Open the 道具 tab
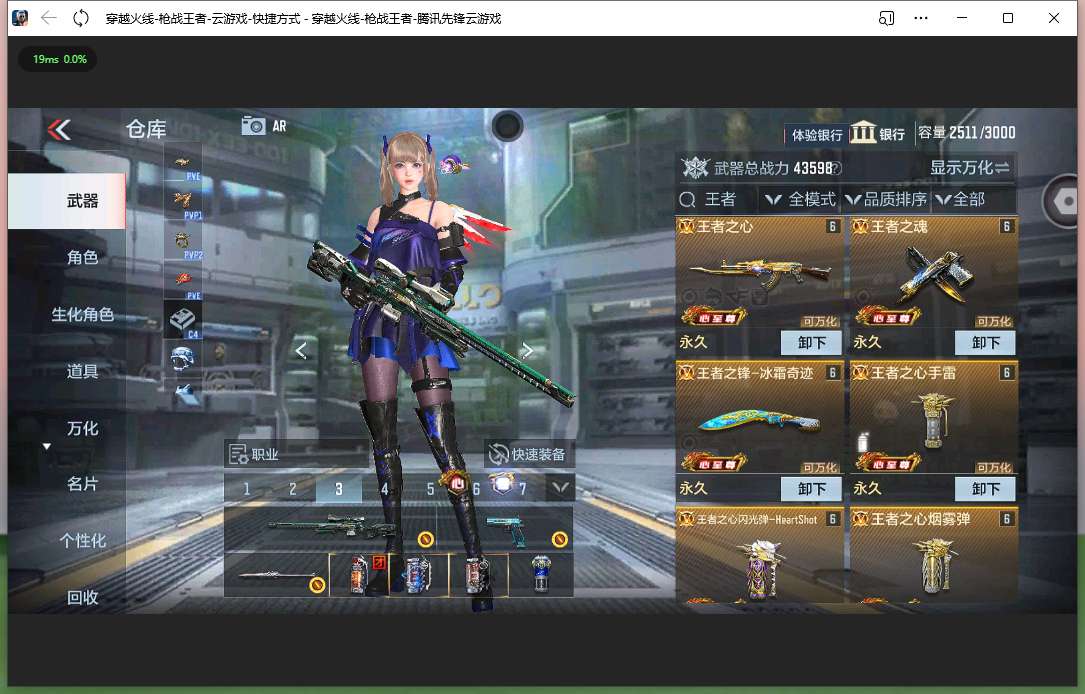 (x=82, y=372)
